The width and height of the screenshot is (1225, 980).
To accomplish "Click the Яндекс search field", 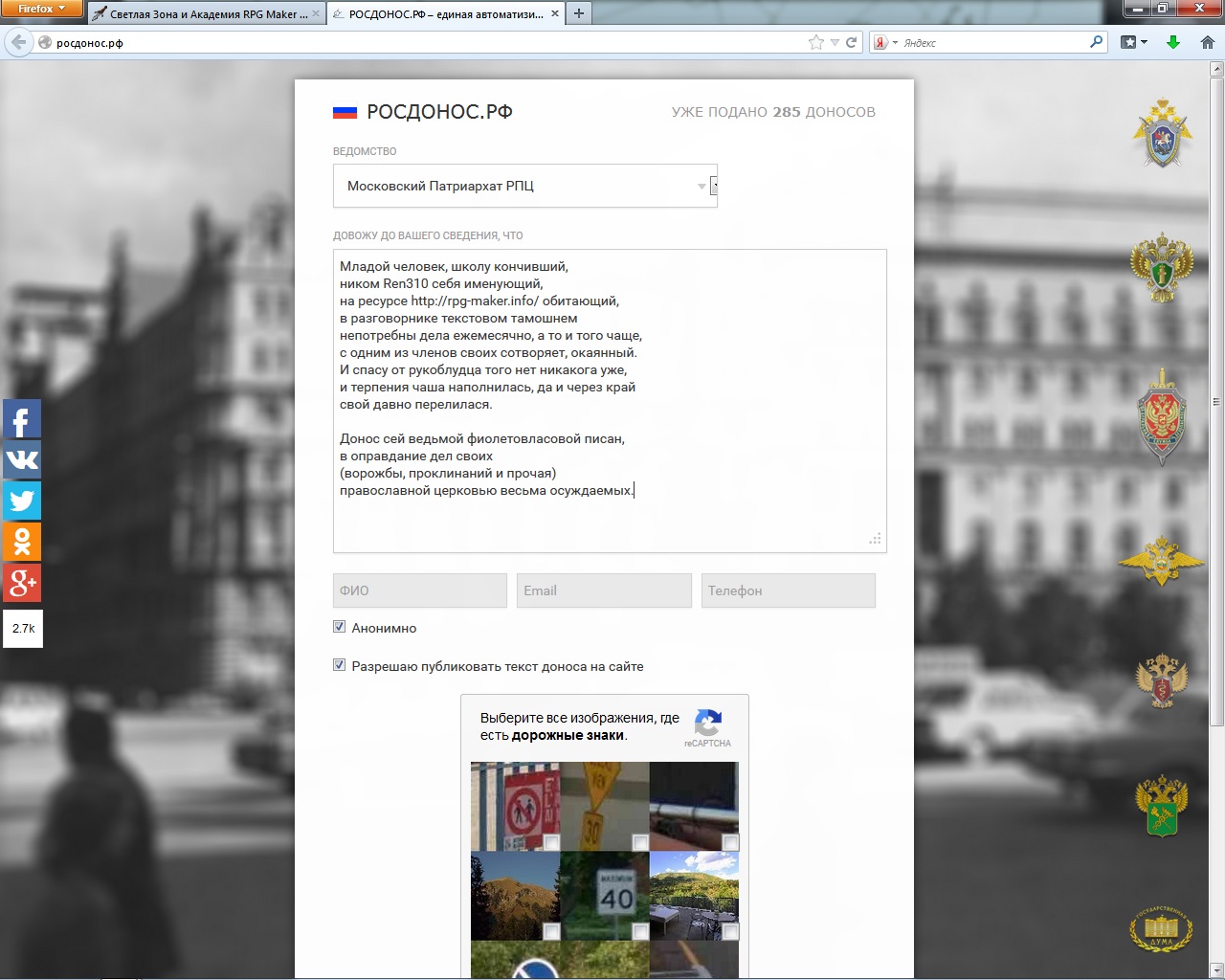I will pyautogui.click(x=991, y=42).
